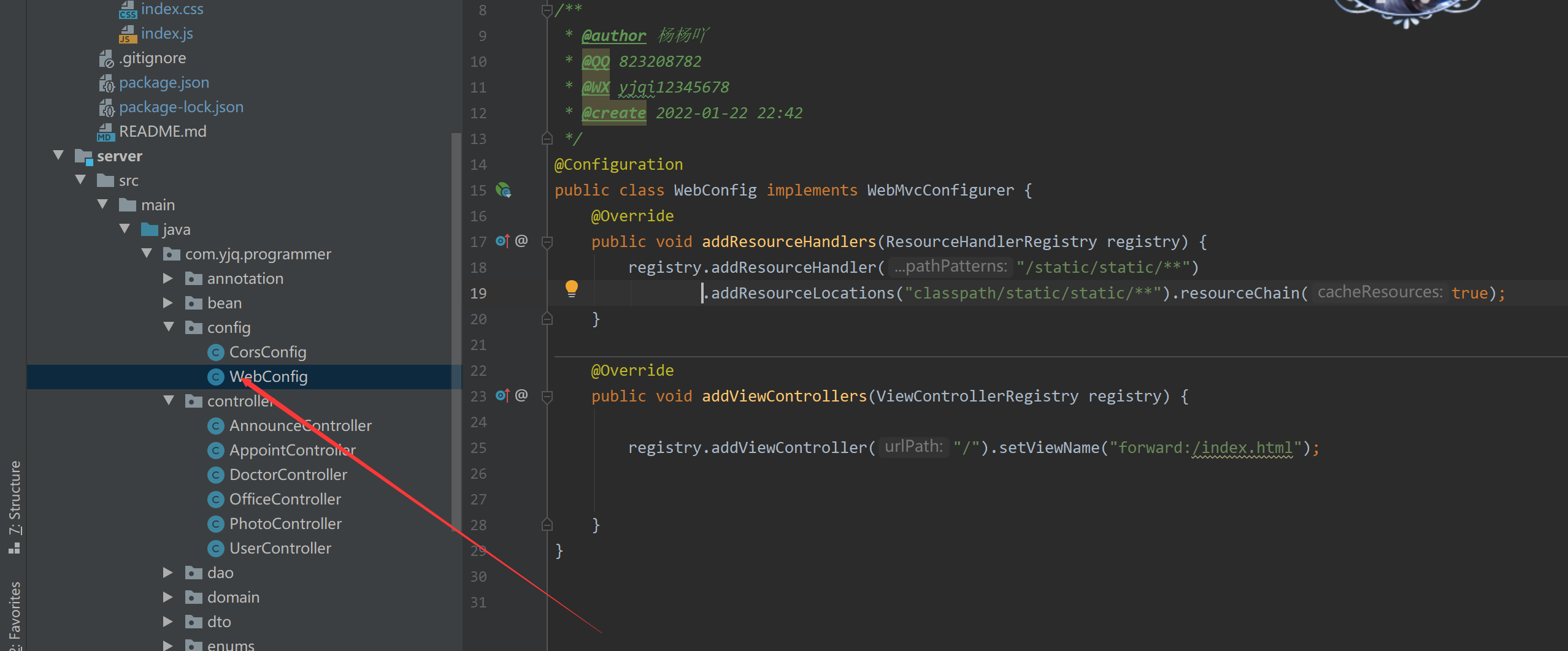This screenshot has height=651, width=1568.
Task: Click the class icon next to WebConfig
Action: point(216,376)
